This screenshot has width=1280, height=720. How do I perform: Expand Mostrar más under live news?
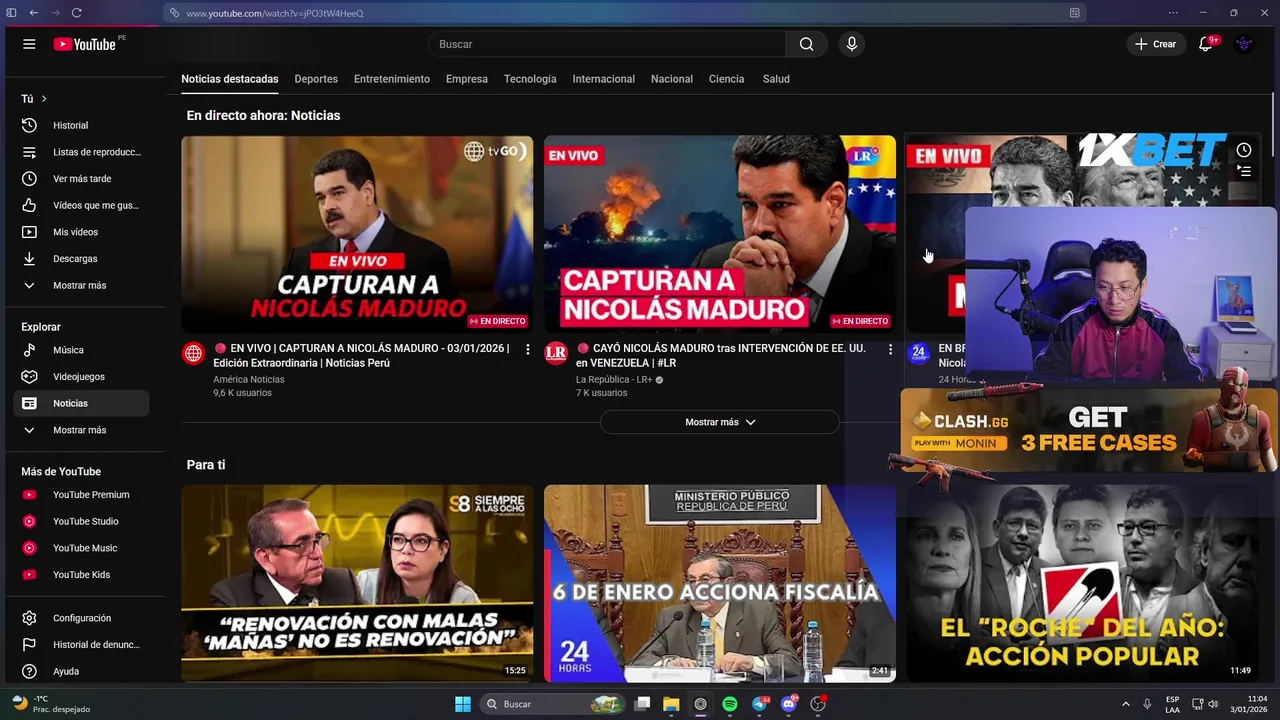(x=720, y=422)
